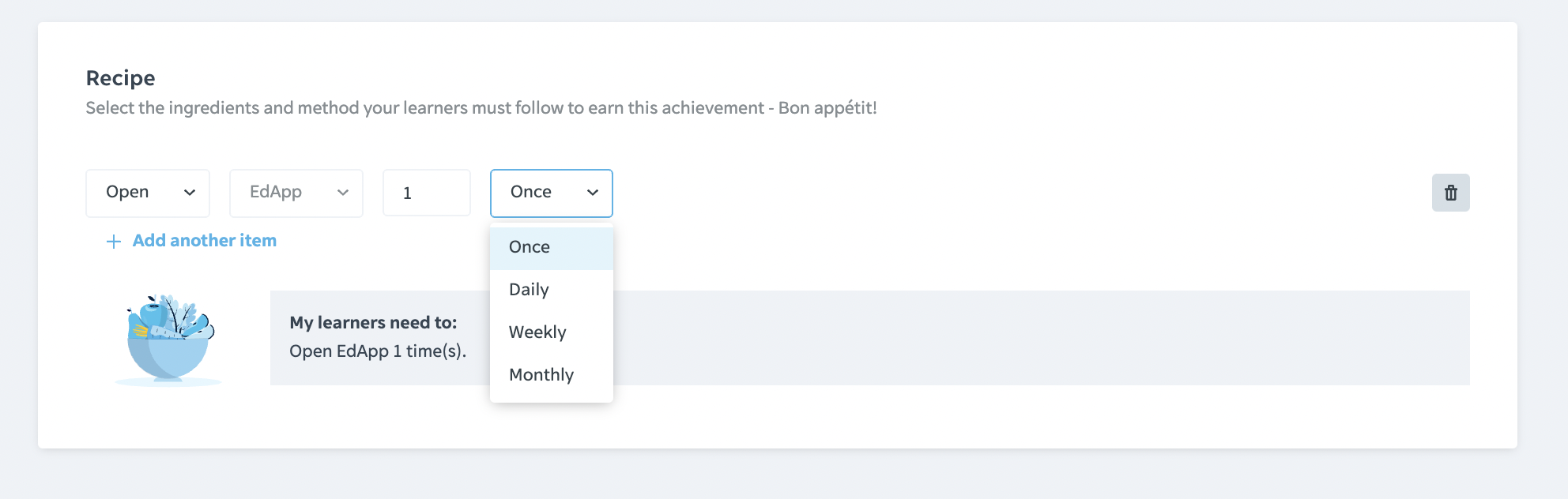Delete the recipe item with trash icon
This screenshot has width=1568, height=499.
1450,193
